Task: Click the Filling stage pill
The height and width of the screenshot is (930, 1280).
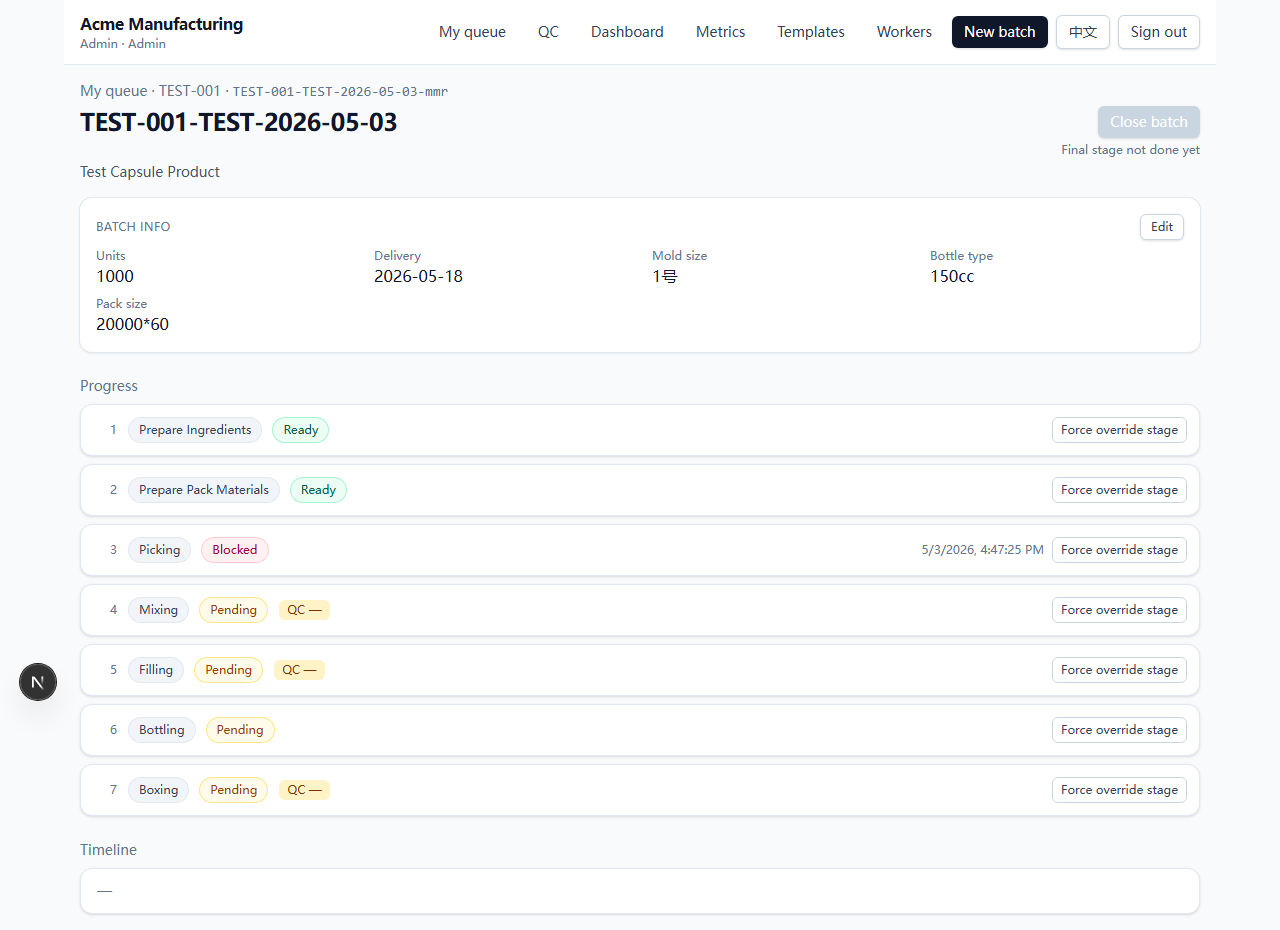Action: 156,670
